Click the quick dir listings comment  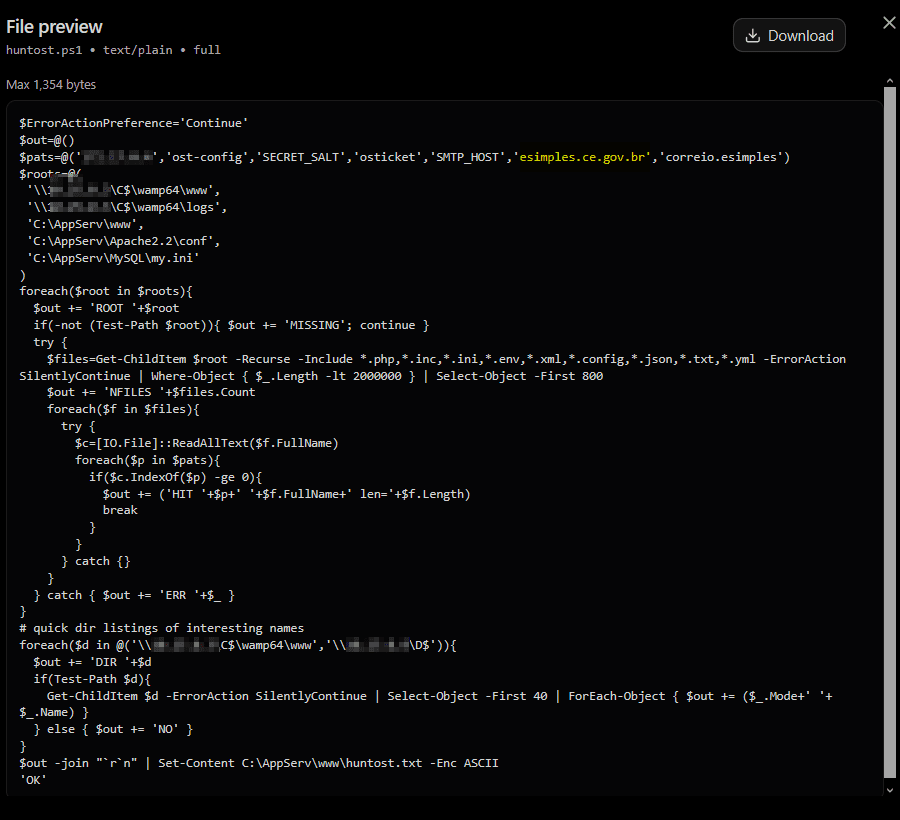point(162,628)
